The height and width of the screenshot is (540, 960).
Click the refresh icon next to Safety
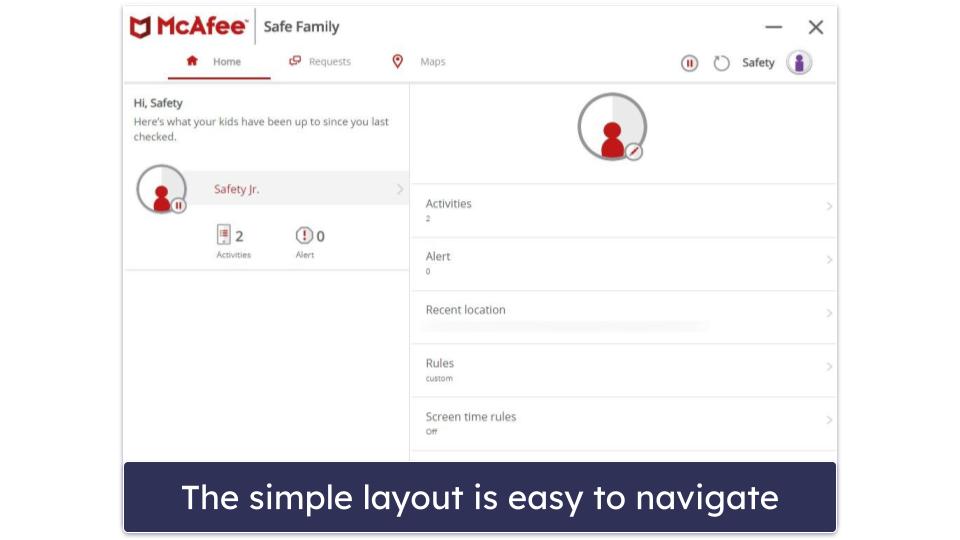click(721, 63)
